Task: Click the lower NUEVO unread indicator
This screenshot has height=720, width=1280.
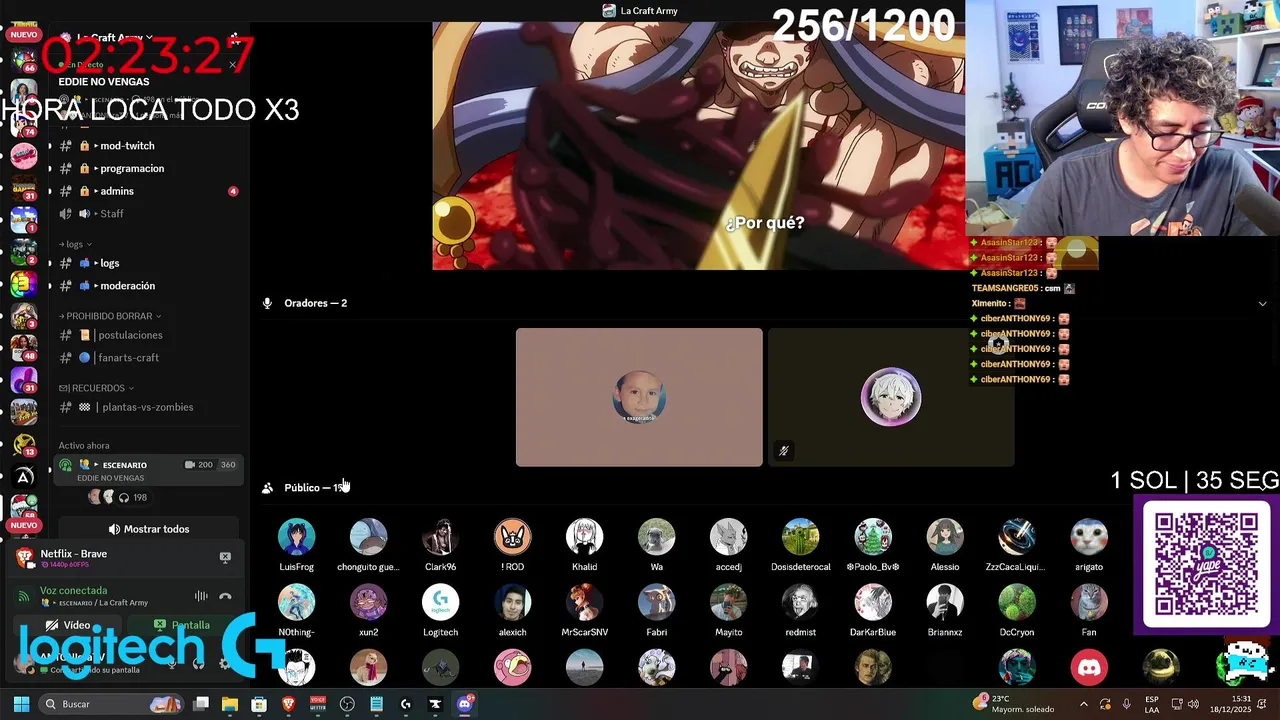Action: click(23, 525)
